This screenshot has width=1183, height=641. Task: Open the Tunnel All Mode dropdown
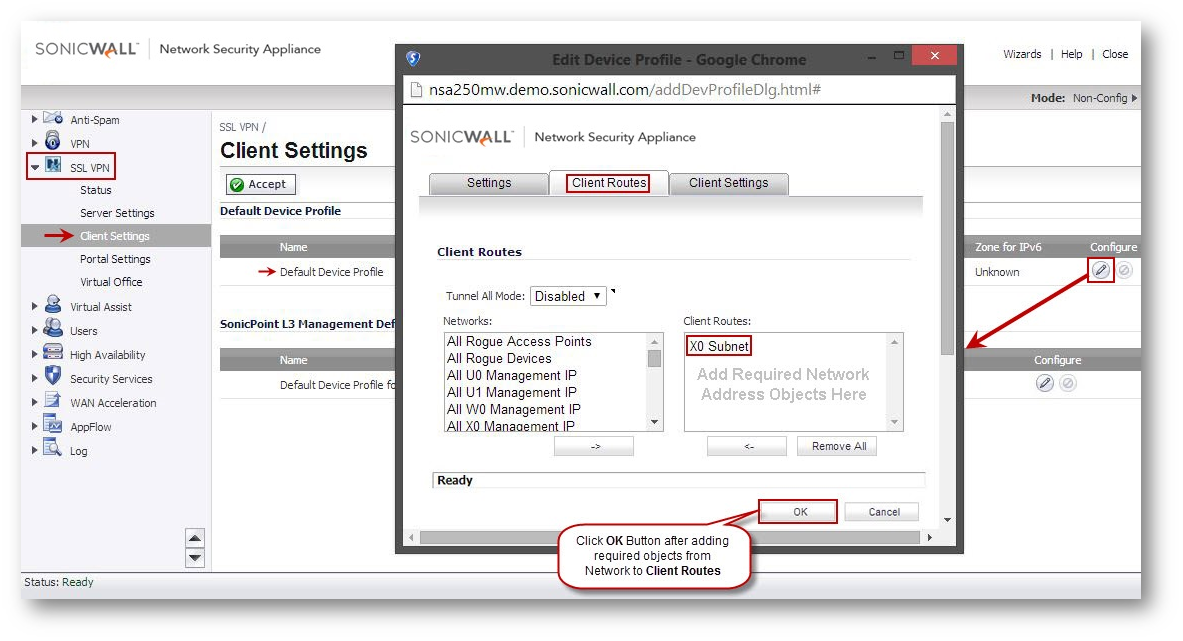(568, 296)
